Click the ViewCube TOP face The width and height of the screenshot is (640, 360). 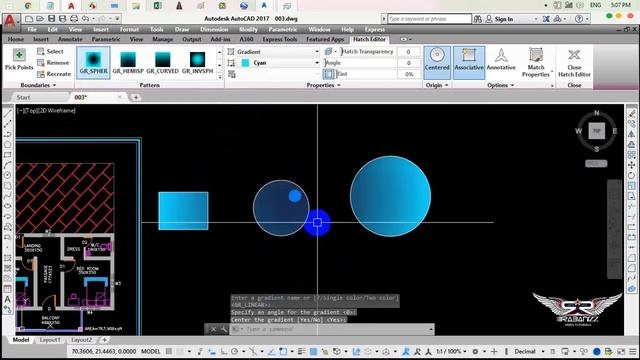coord(596,131)
